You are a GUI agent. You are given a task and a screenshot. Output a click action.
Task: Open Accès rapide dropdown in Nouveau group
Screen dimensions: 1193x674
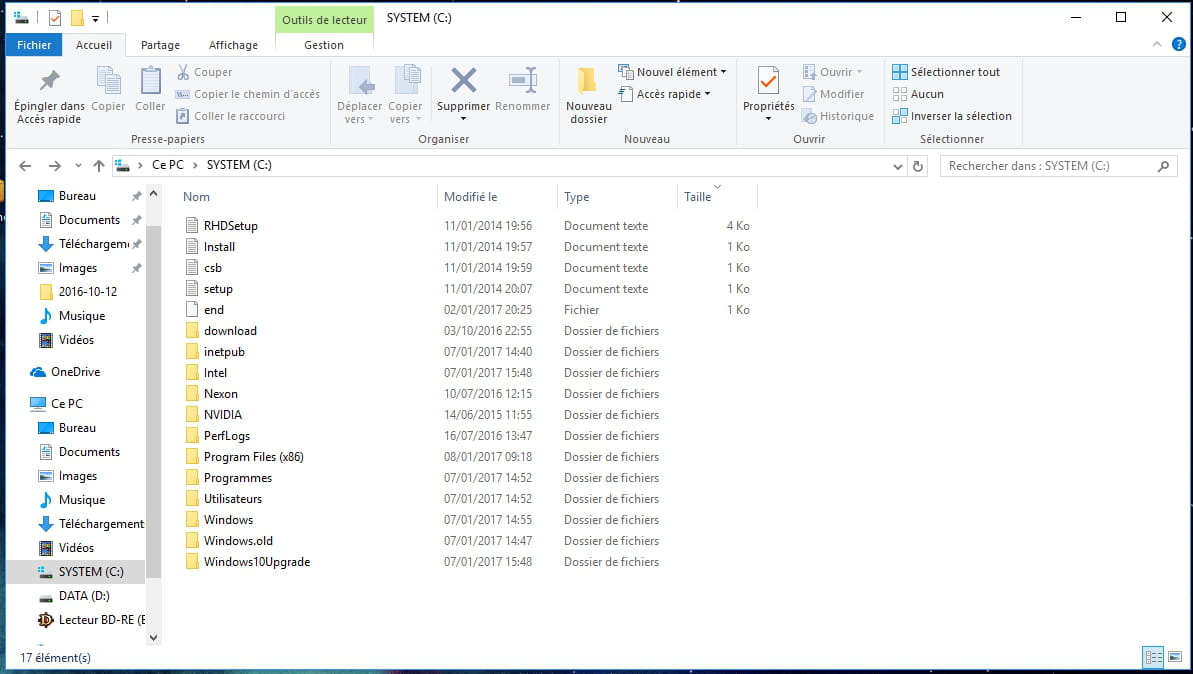tap(664, 94)
